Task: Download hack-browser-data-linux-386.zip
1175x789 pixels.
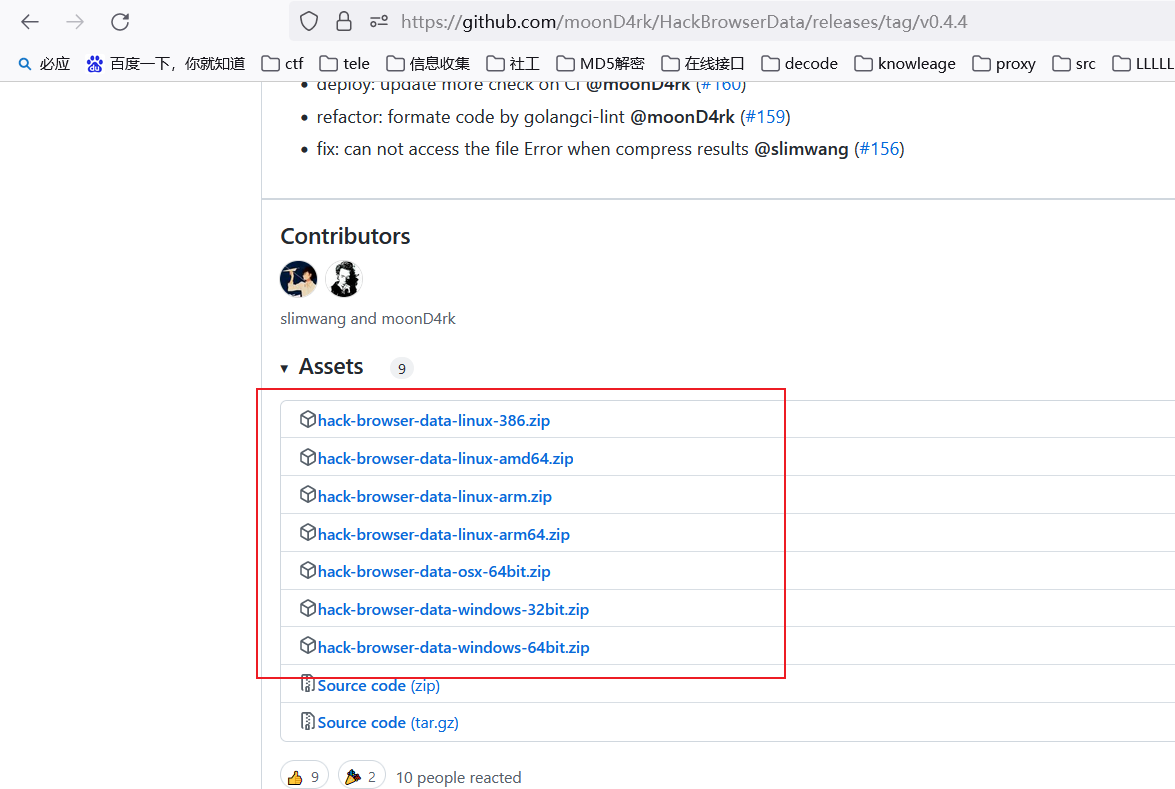Action: [x=433, y=420]
